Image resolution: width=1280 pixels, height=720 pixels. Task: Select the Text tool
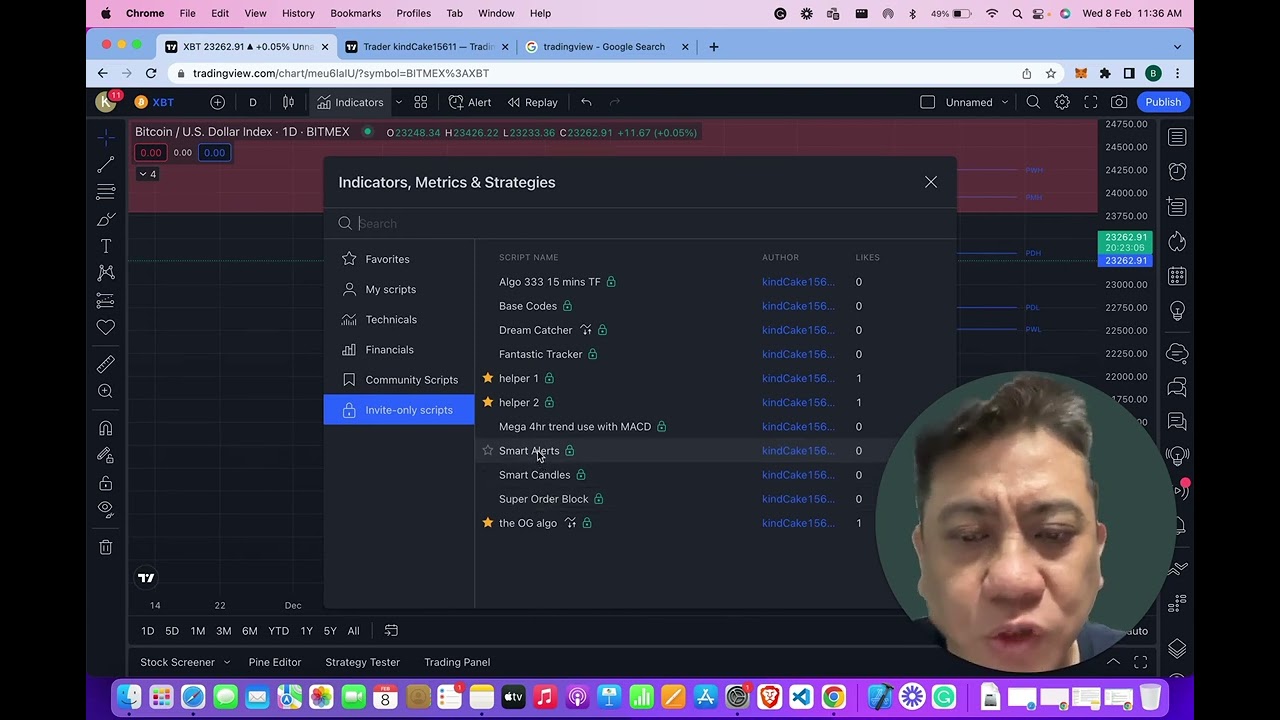106,246
